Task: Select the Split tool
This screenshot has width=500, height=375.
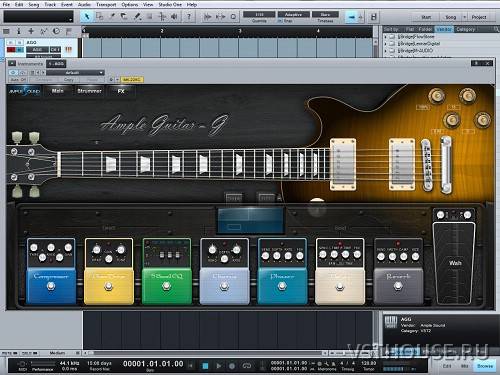Action: pos(112,17)
